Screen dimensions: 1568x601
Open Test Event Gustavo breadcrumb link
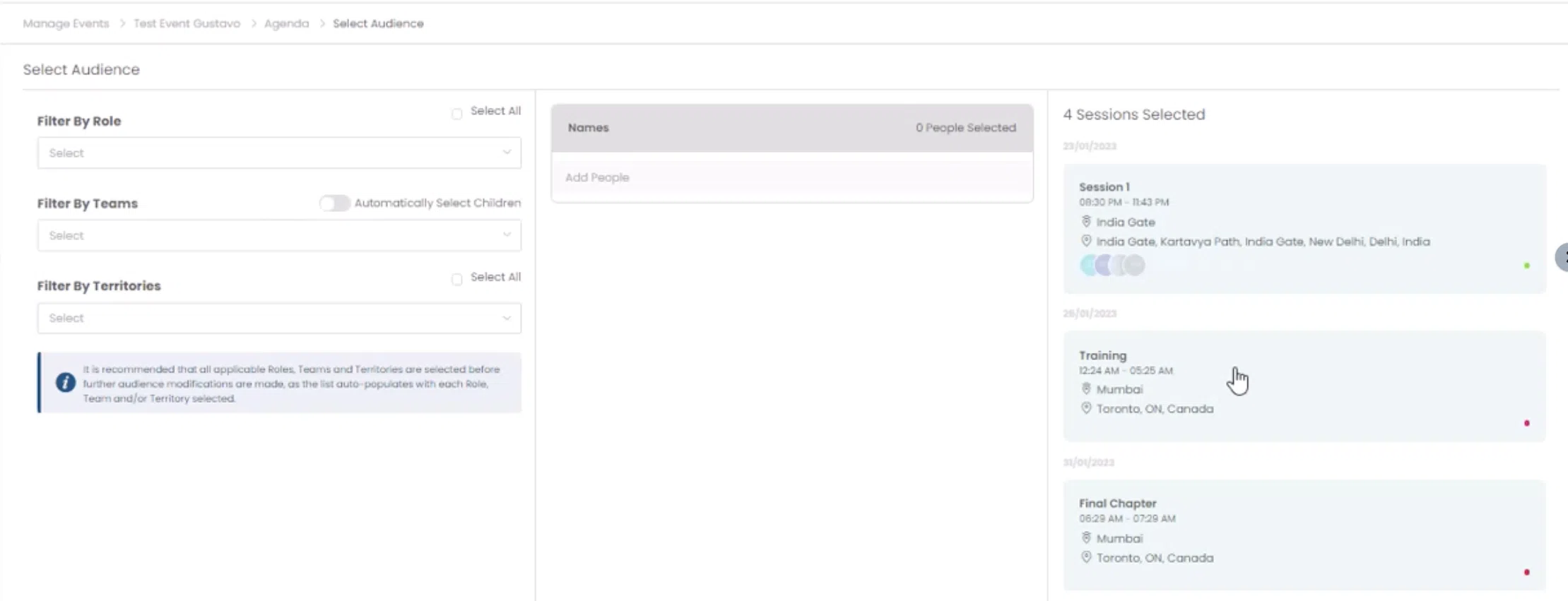(x=187, y=23)
